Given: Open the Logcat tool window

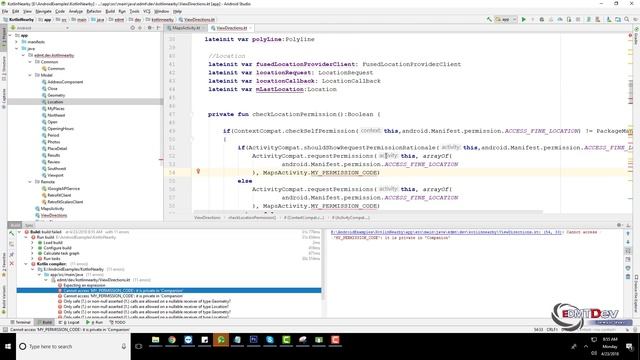Looking at the screenshot, I should 69,322.
